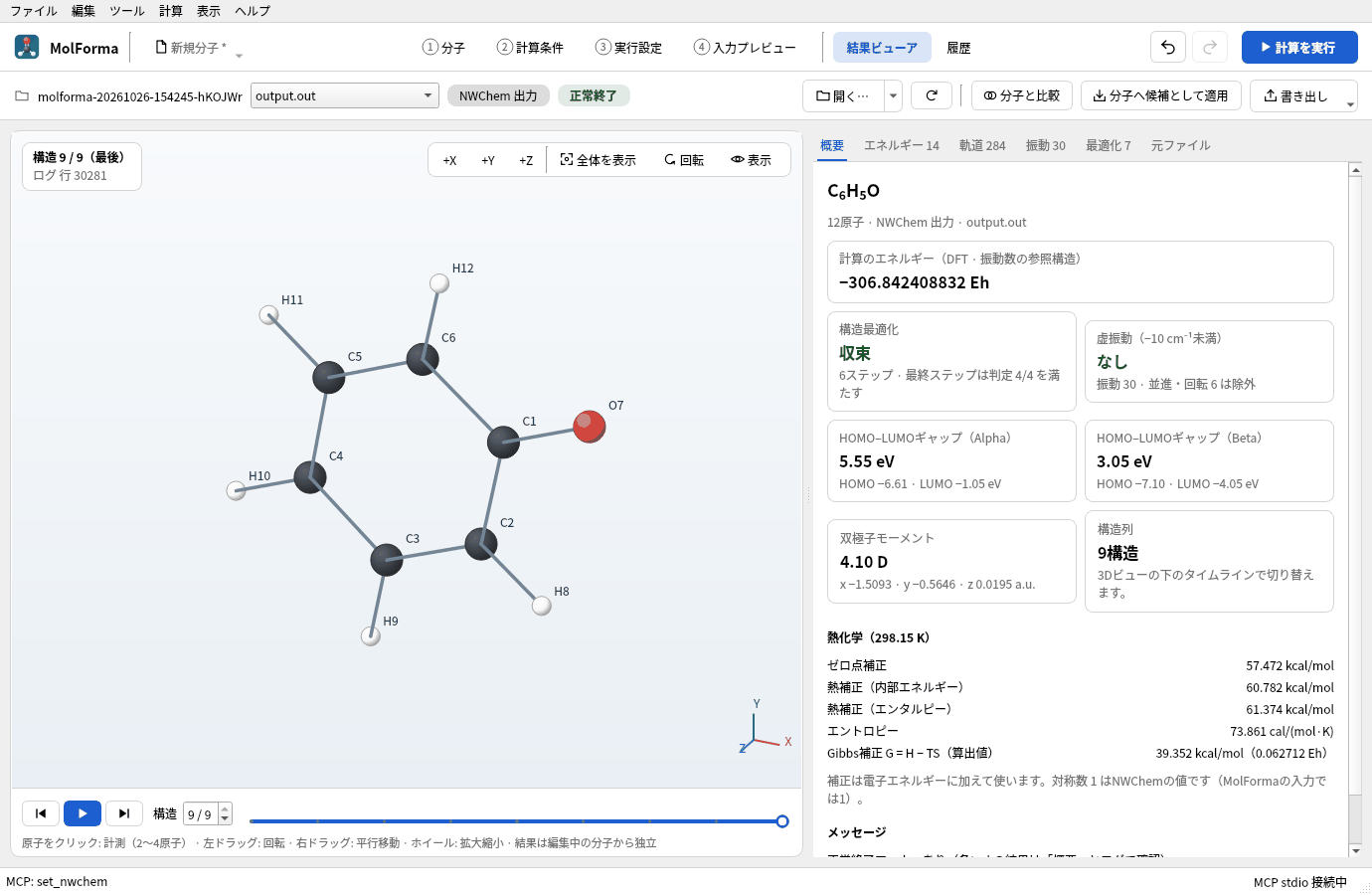Image resolution: width=1372 pixels, height=895 pixels.
Task: Click the reload output icon button
Action: point(932,95)
